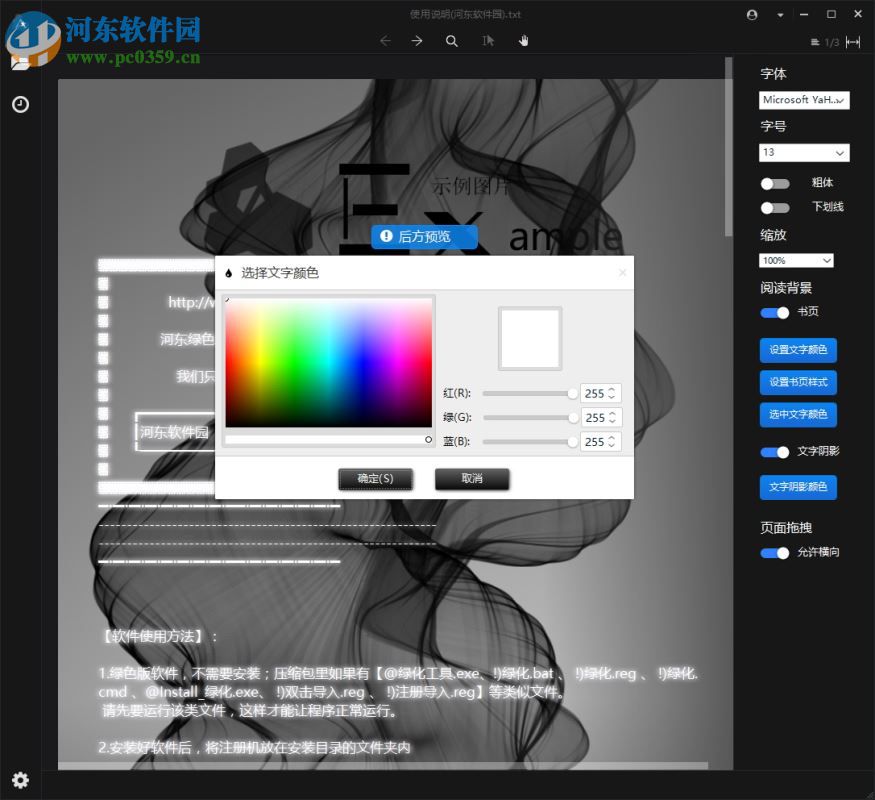Click the water drop icon in dialog title
Viewport: 875px width, 800px height.
(x=228, y=273)
